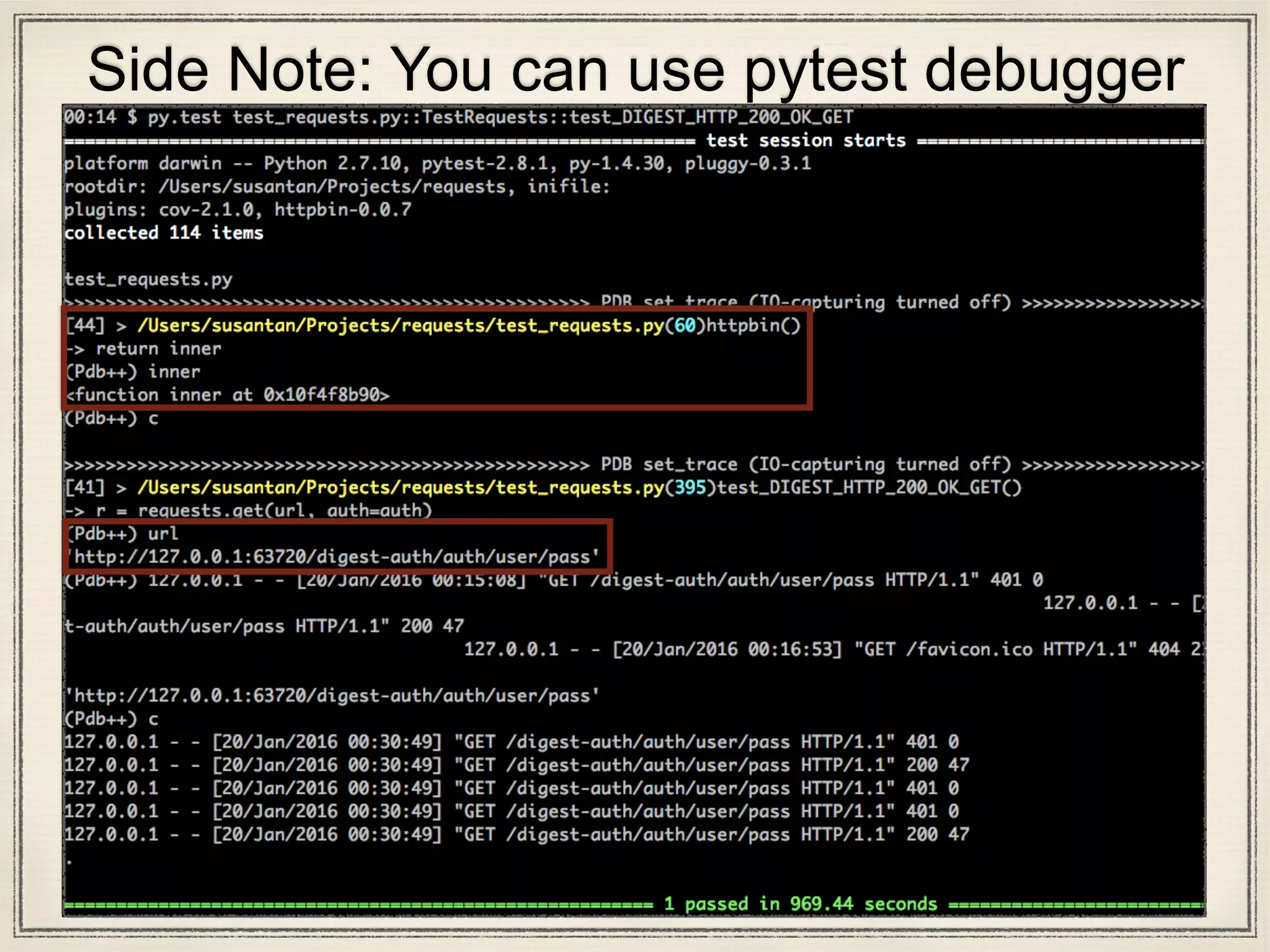This screenshot has height=952, width=1270.
Task: Click the 'platform darwin' version line
Action: 437,164
